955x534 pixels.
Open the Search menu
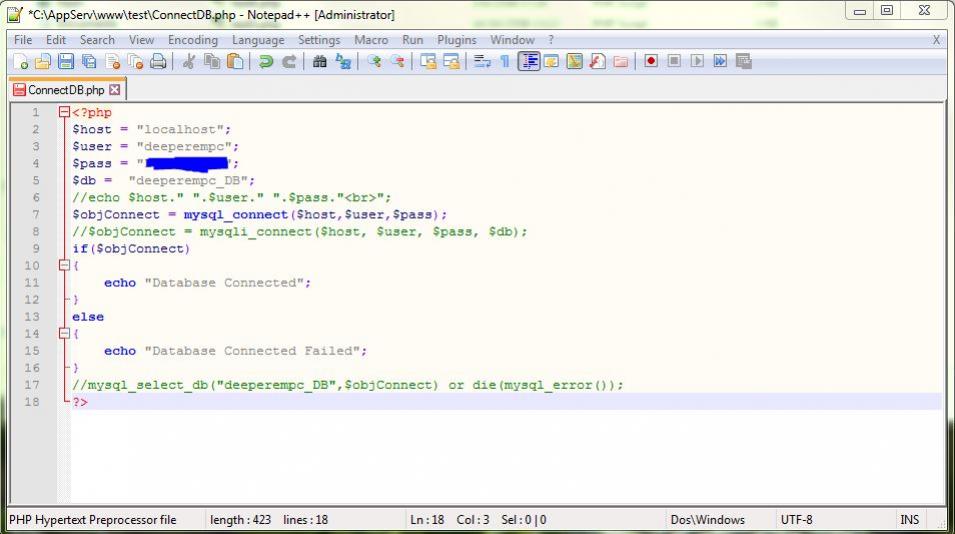pos(97,40)
